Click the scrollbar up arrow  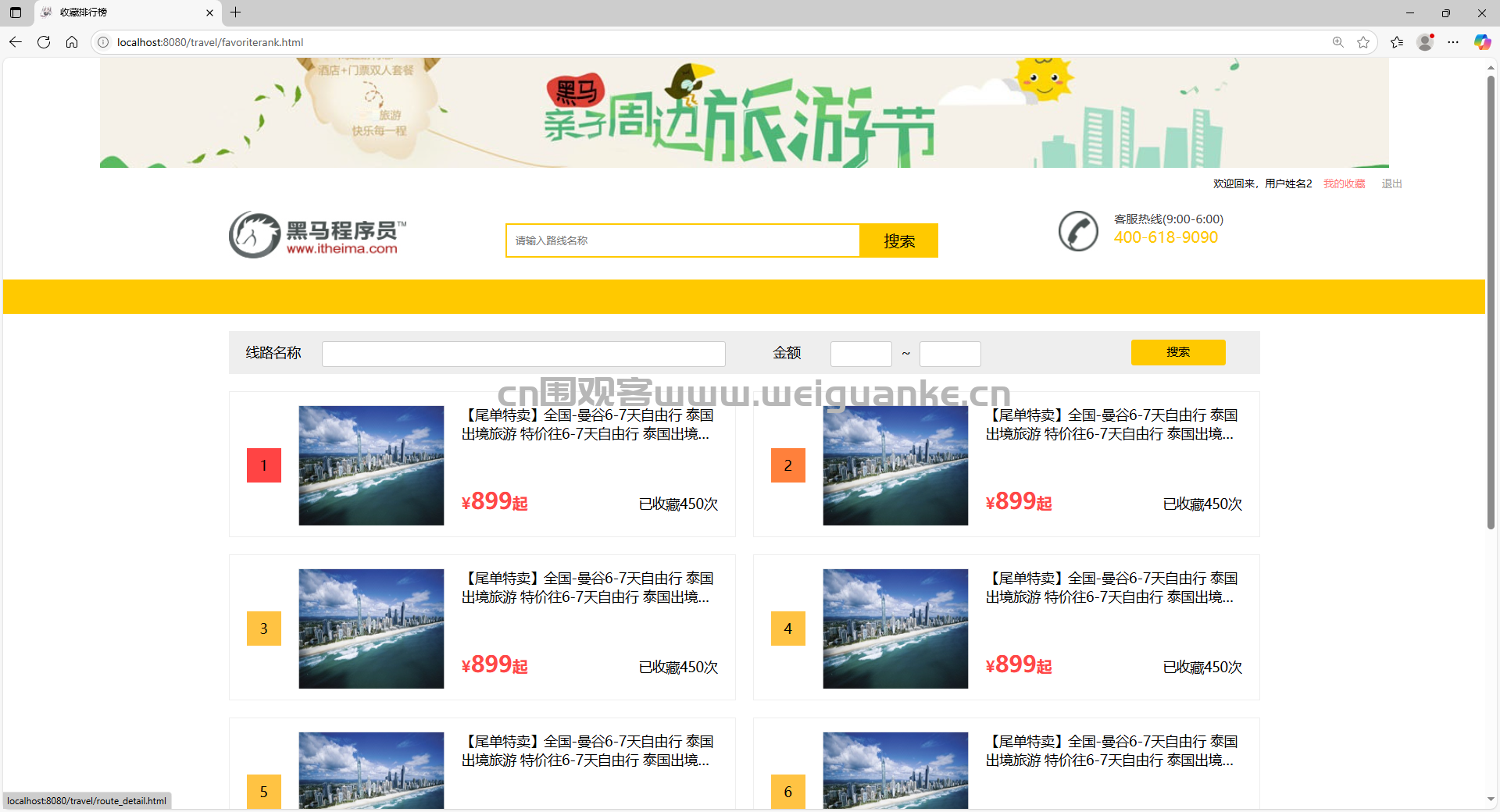1491,67
